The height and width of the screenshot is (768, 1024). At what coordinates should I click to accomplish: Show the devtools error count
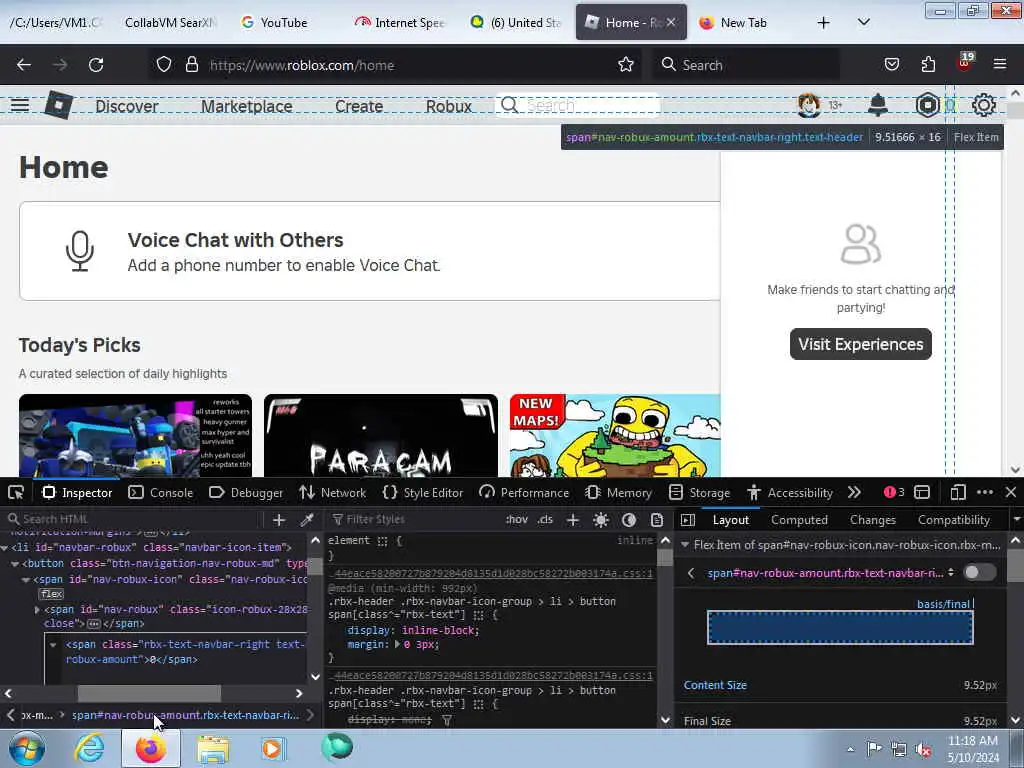[x=894, y=492]
